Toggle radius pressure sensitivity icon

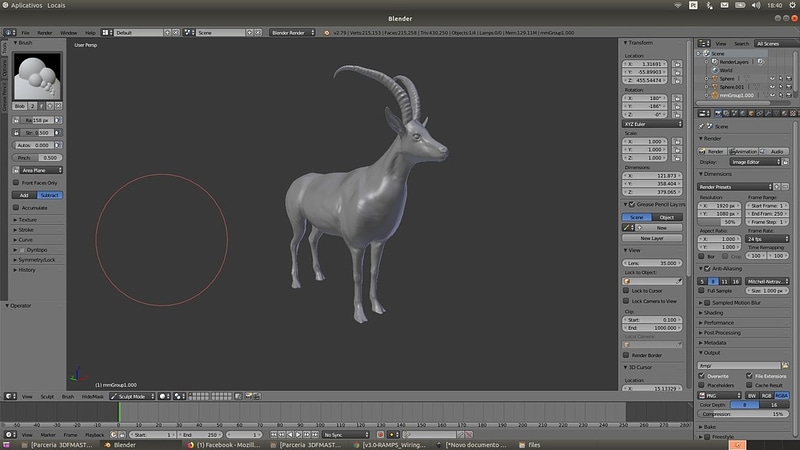coord(58,120)
